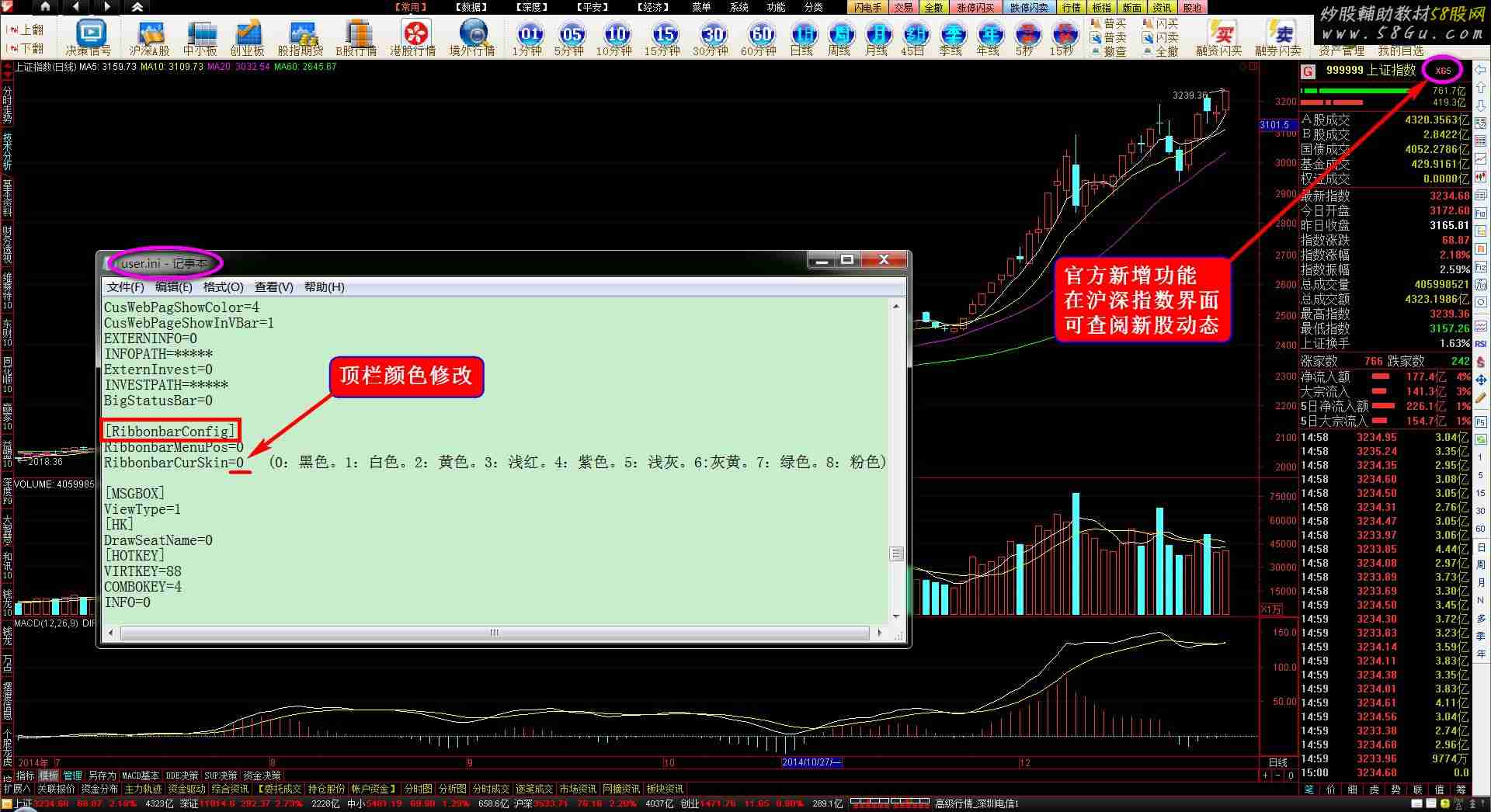Viewport: 1491px width, 812px height.
Task: Select the 【深度】 ribbon tab
Action: (532, 7)
